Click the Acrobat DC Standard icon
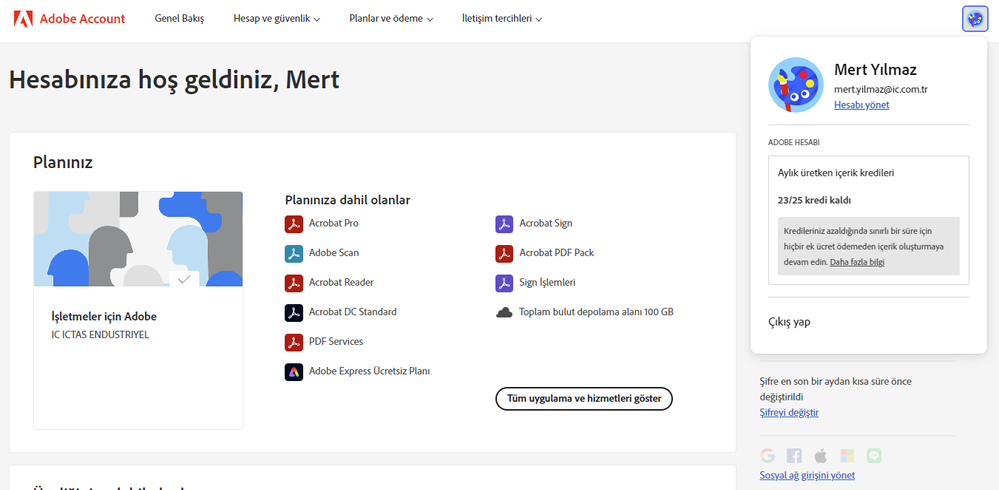Viewport: 999px width, 490px height. click(x=294, y=312)
